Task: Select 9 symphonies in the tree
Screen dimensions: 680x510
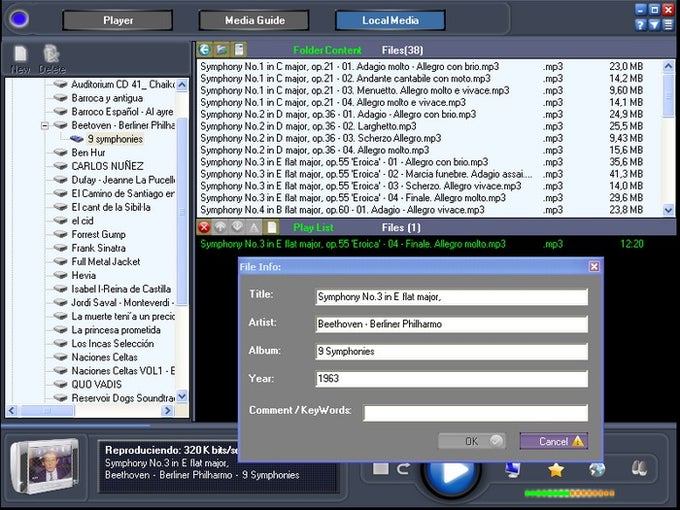Action: point(115,139)
